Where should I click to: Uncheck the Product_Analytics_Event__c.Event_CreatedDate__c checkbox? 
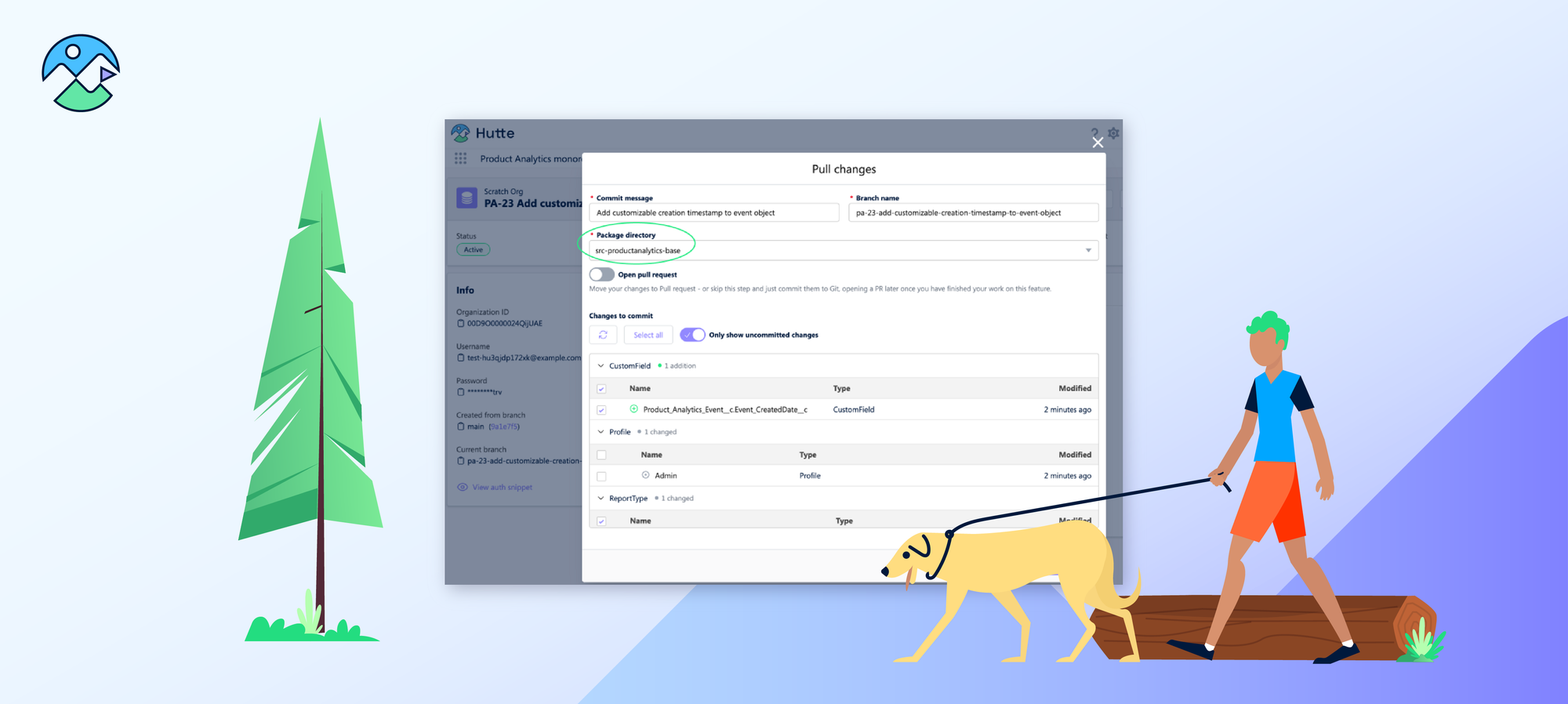click(x=601, y=410)
